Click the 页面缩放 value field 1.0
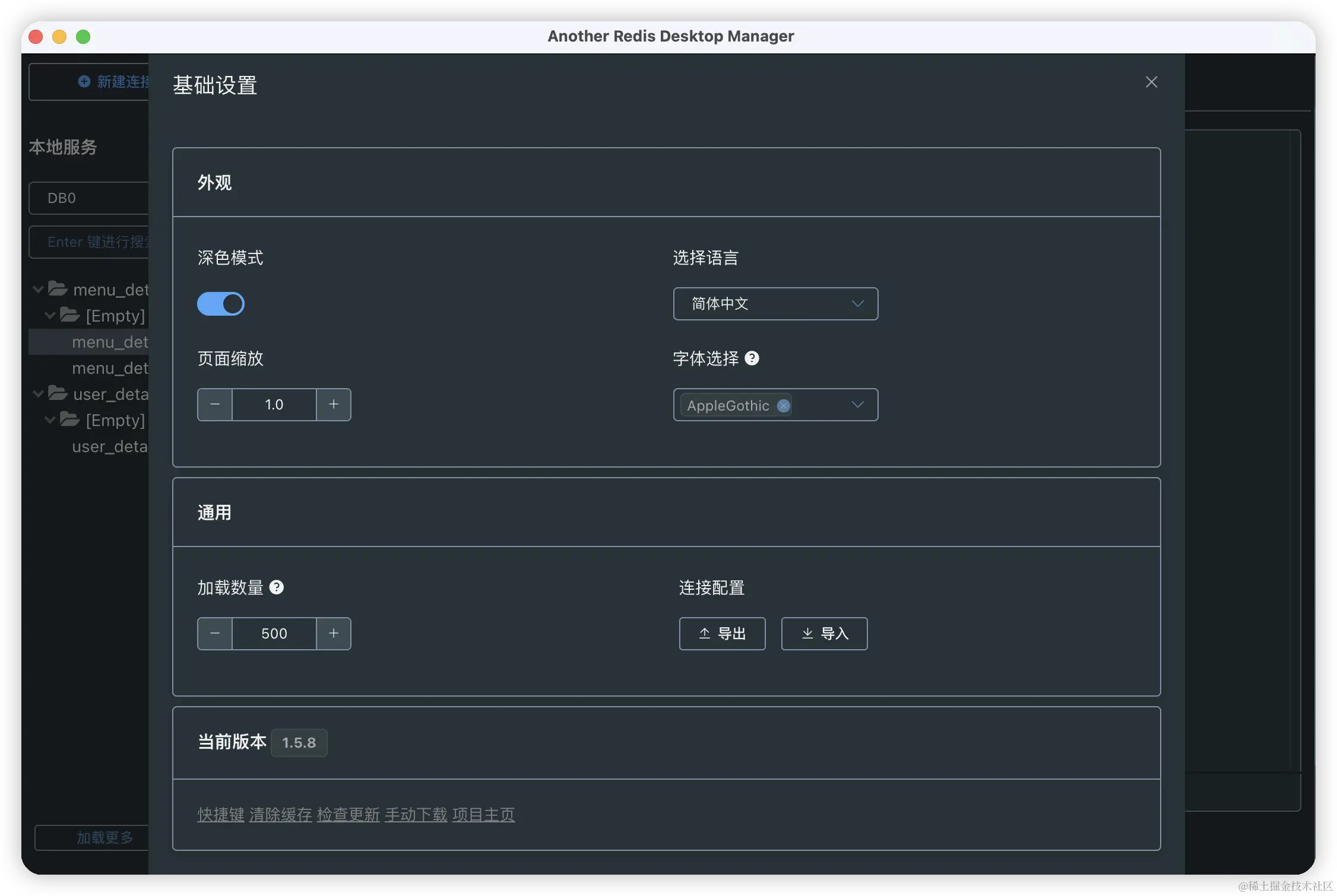Screen dimensions: 1337x896 click(274, 405)
